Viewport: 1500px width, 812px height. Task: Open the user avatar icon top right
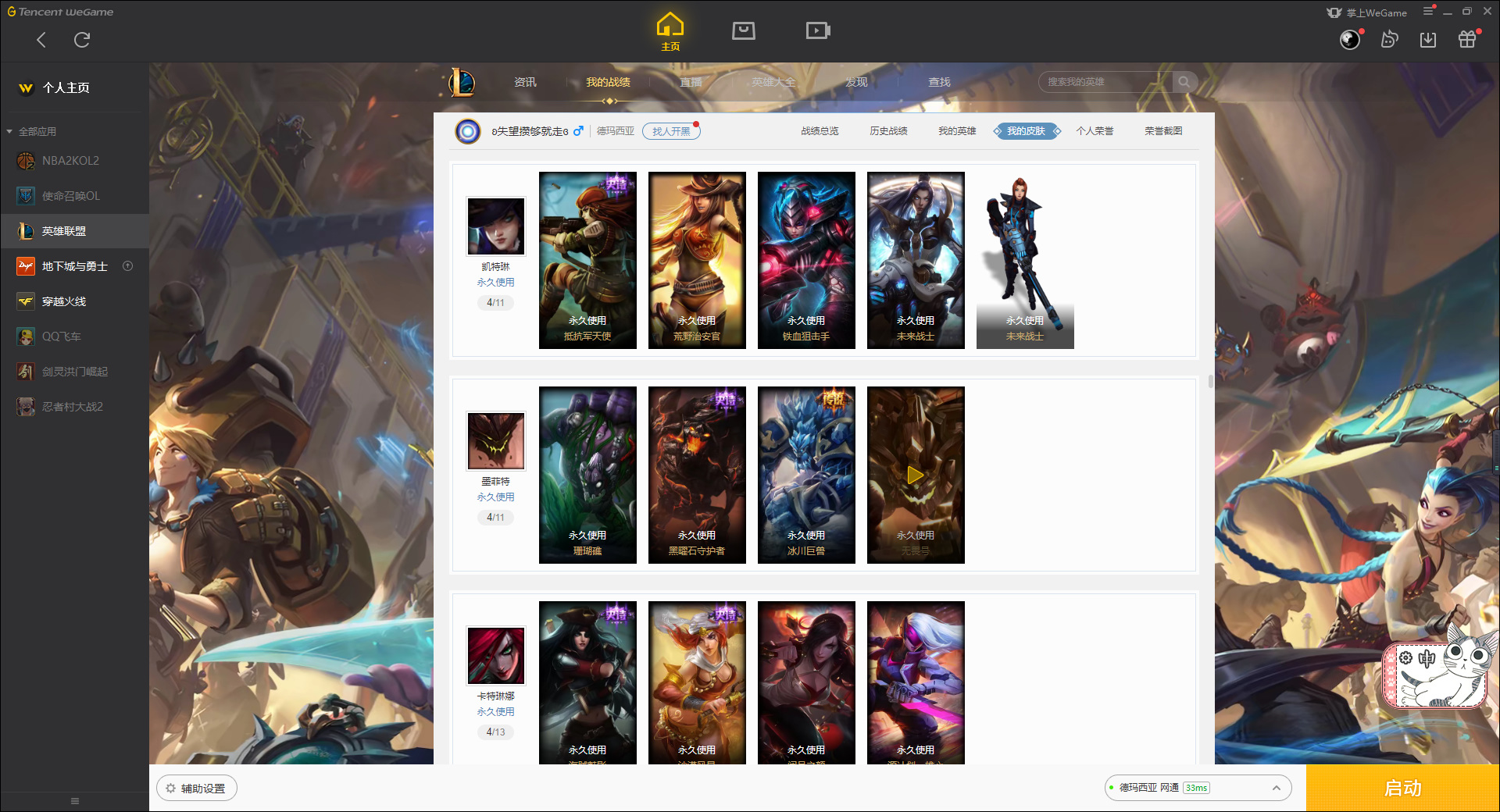point(1350,39)
